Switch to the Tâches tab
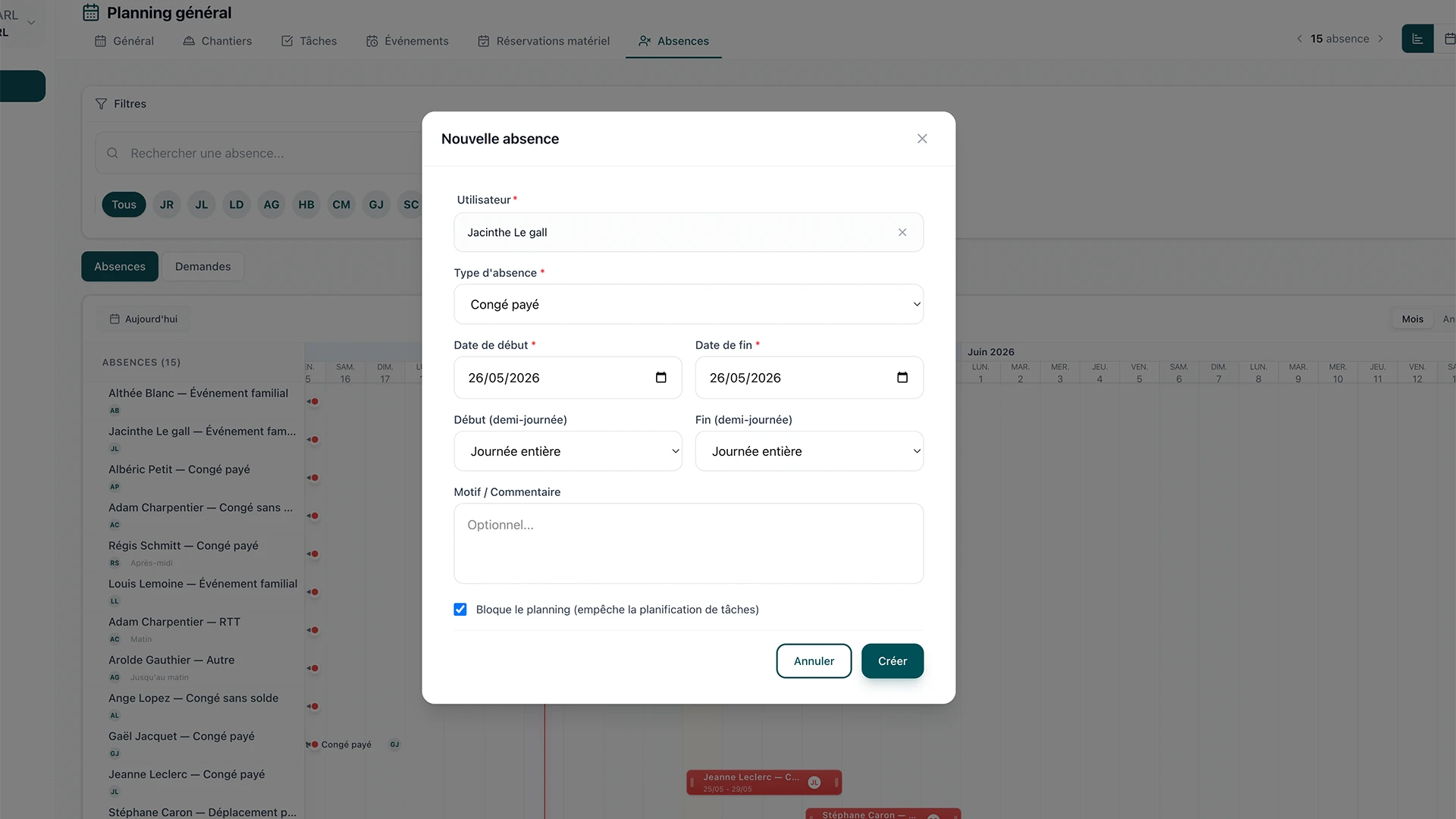 [309, 41]
